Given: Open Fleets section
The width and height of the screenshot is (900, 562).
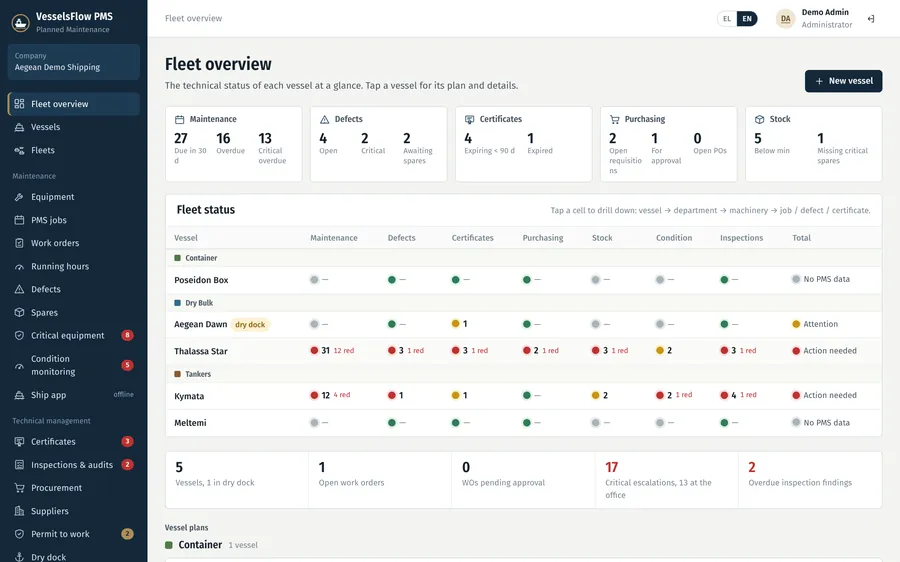Looking at the screenshot, I should [73, 150].
